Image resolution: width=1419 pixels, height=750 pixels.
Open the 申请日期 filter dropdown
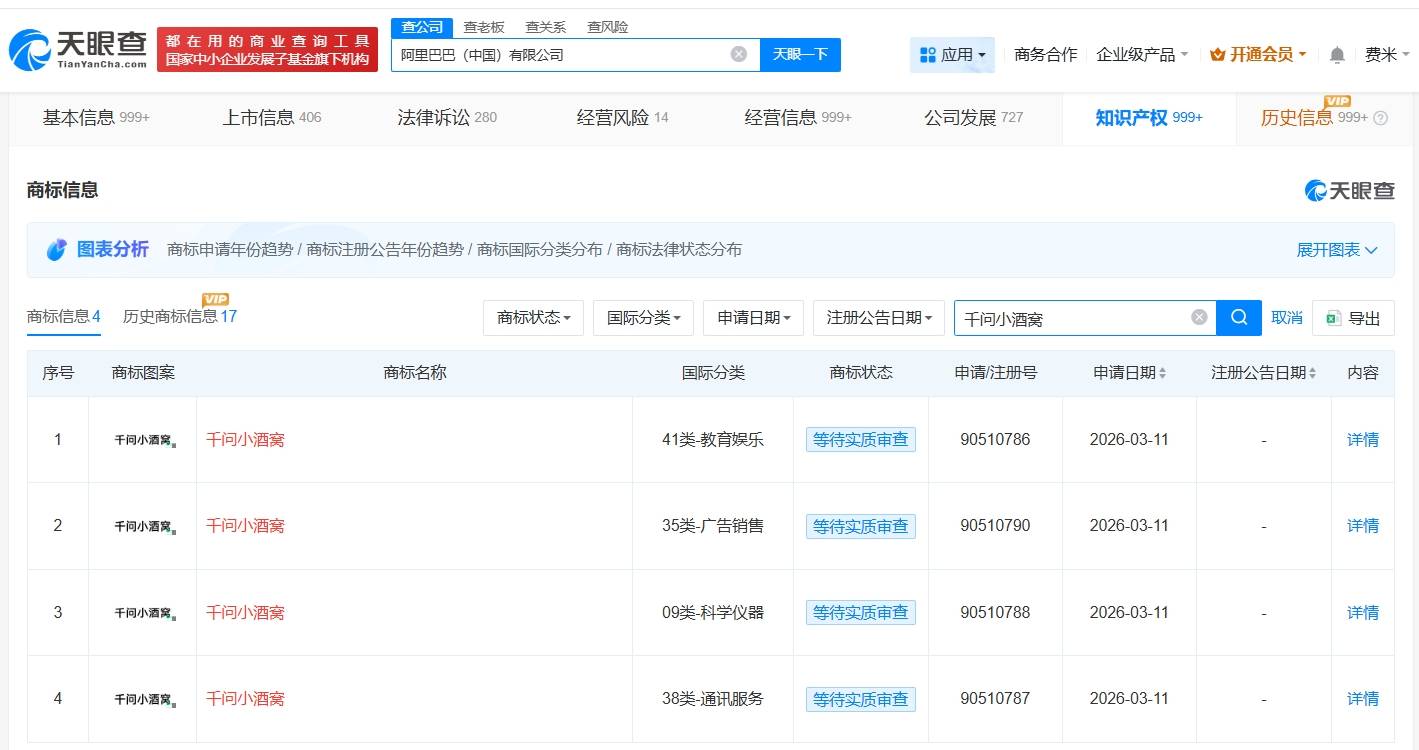pos(753,317)
